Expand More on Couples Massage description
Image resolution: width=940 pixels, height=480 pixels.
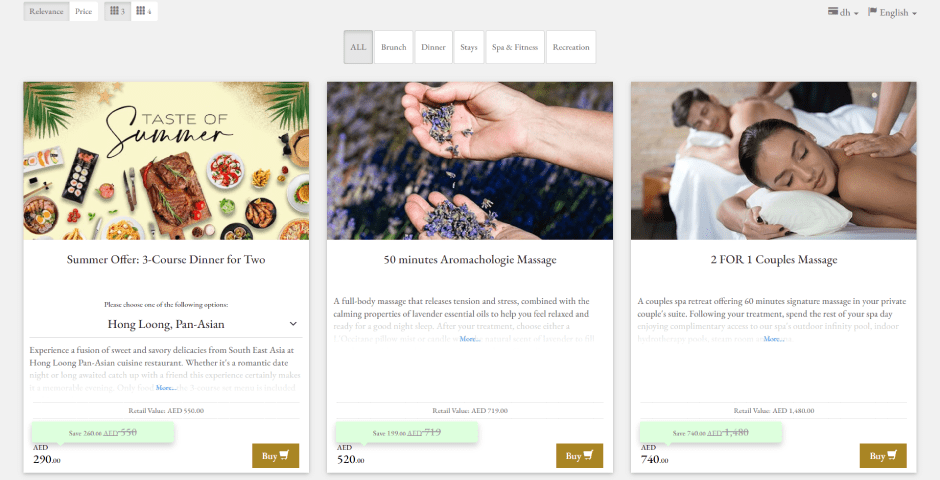(773, 339)
